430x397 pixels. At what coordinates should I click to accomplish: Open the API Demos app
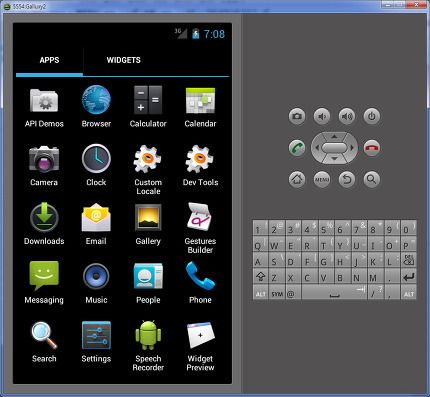click(44, 107)
